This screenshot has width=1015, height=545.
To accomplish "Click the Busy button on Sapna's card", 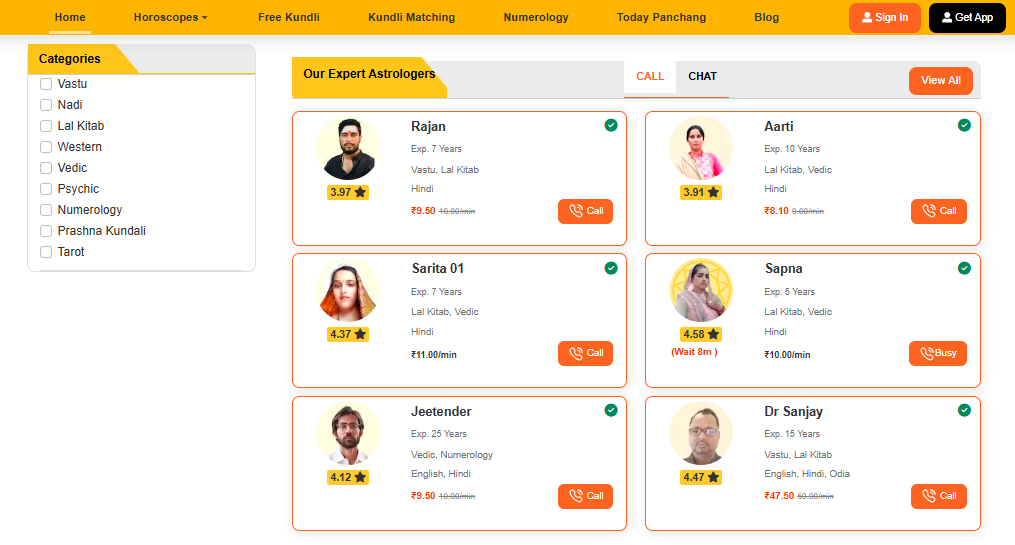I will (938, 353).
